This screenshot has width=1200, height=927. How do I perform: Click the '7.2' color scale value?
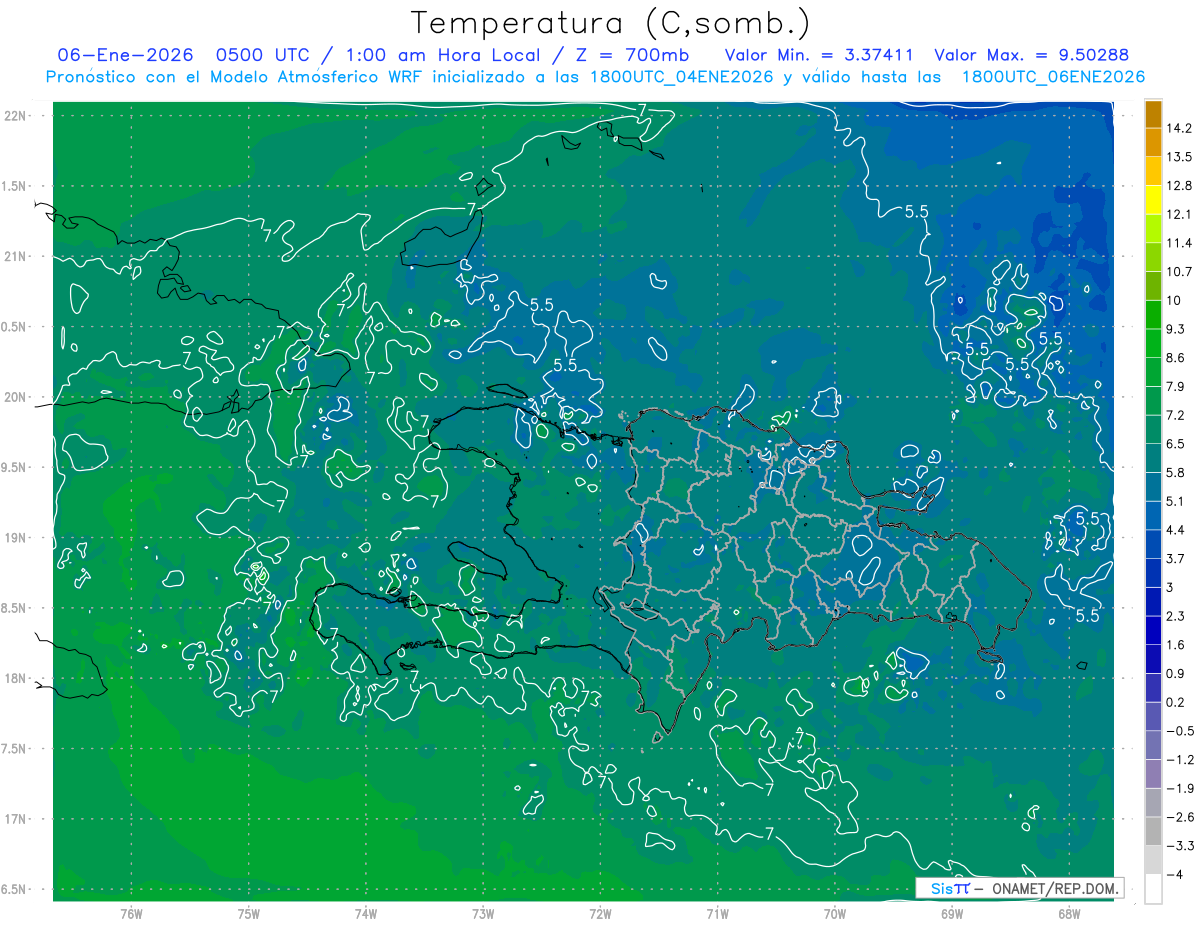click(x=1175, y=415)
